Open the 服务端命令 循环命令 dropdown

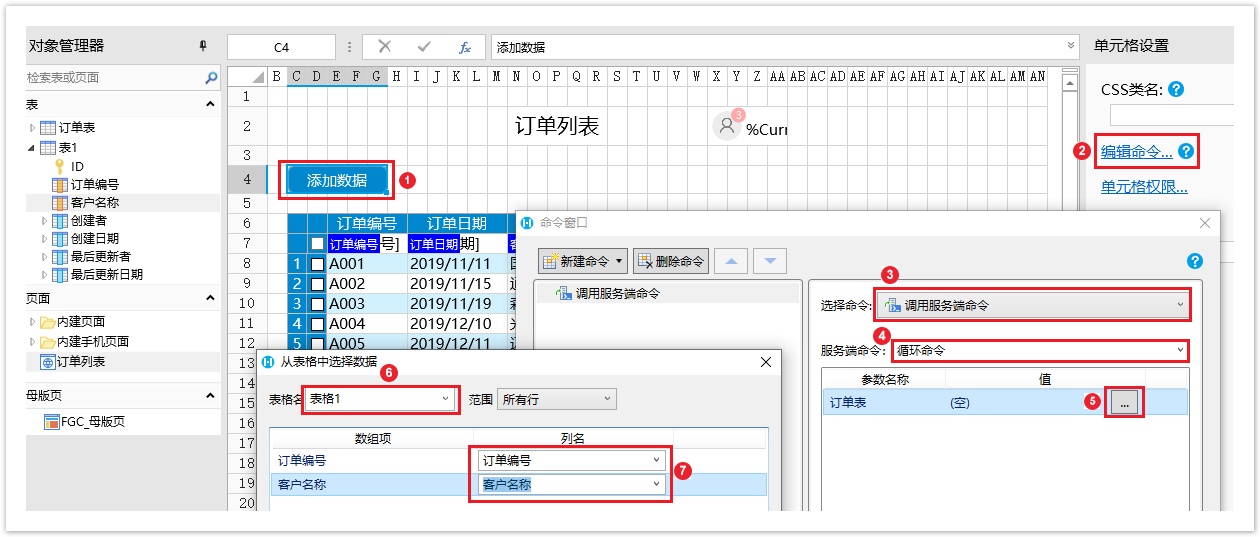[1039, 350]
